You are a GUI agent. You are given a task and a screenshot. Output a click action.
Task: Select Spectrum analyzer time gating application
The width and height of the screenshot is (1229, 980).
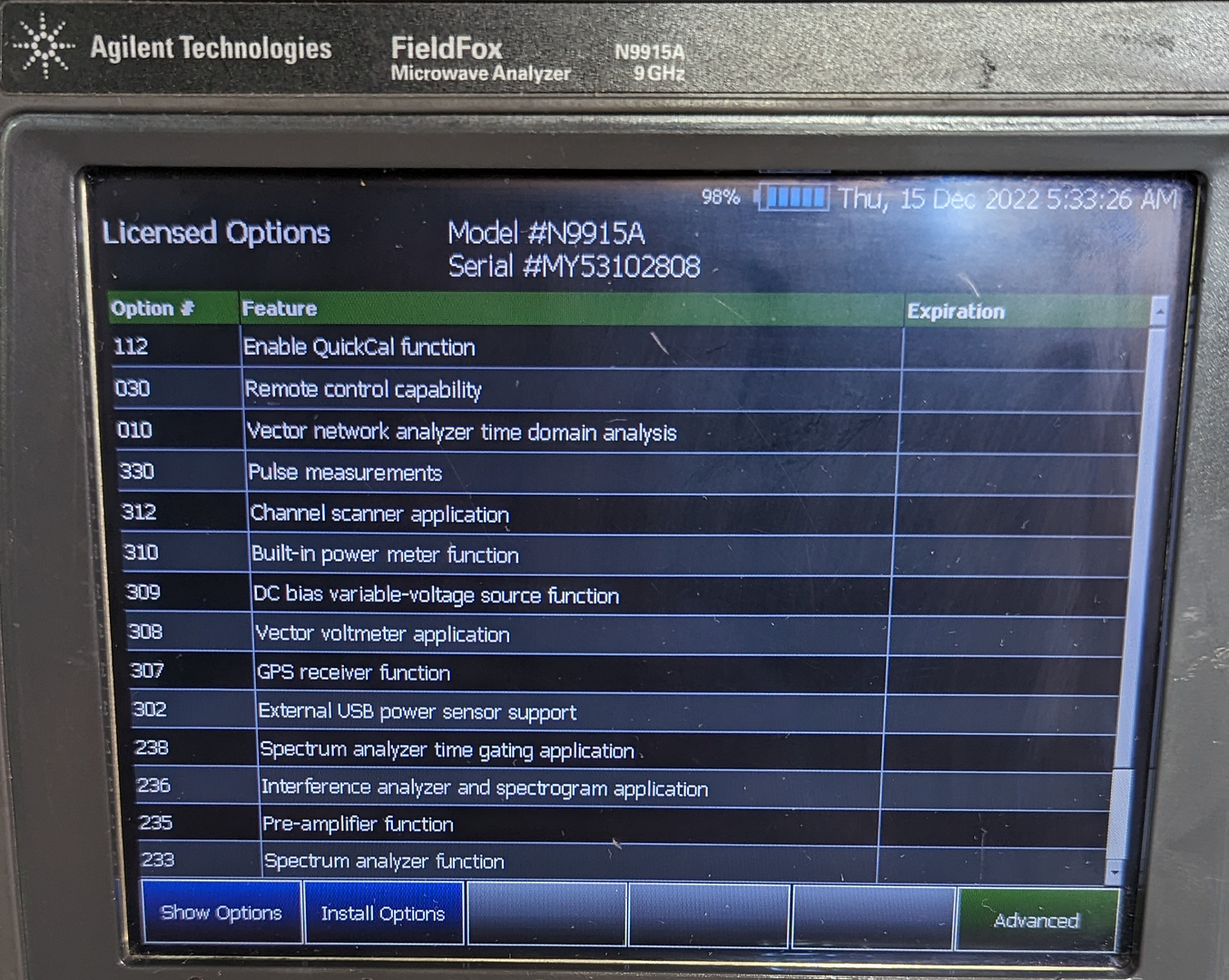447,750
